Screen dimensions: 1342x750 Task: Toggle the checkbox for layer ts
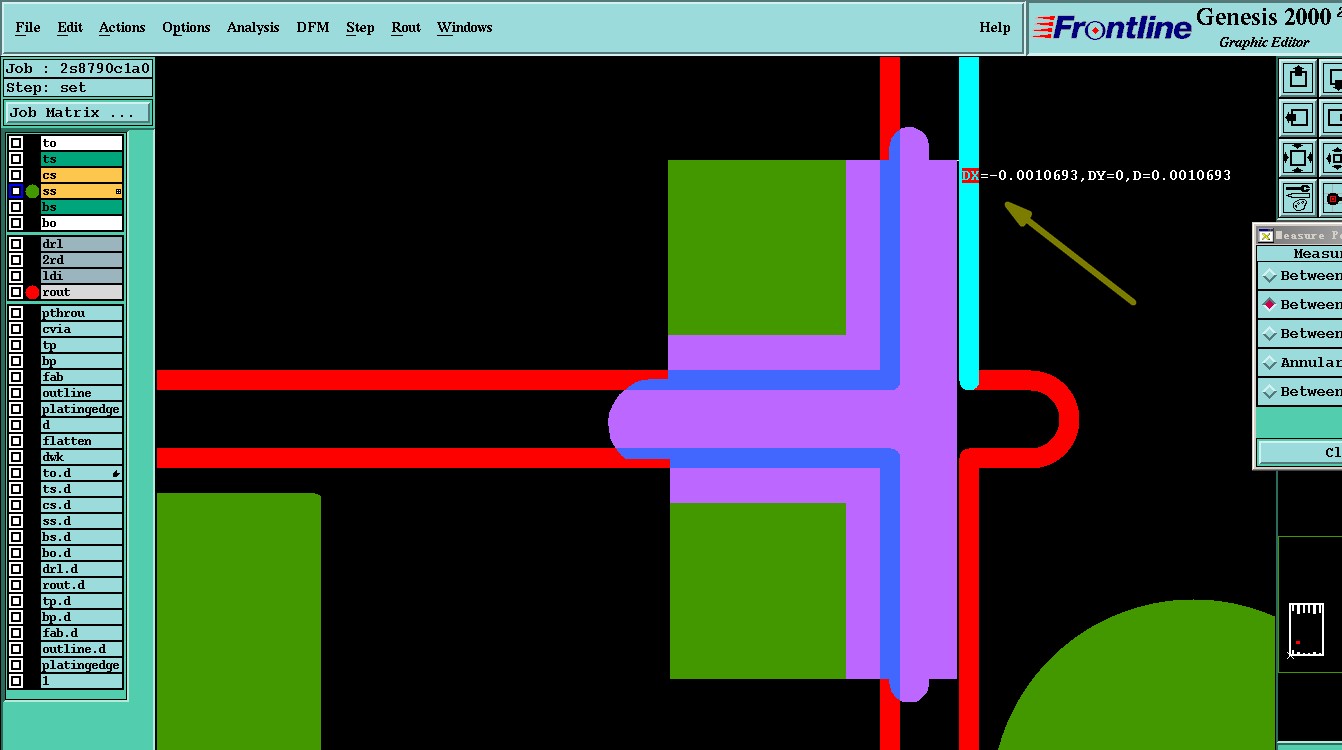pyautogui.click(x=16, y=159)
